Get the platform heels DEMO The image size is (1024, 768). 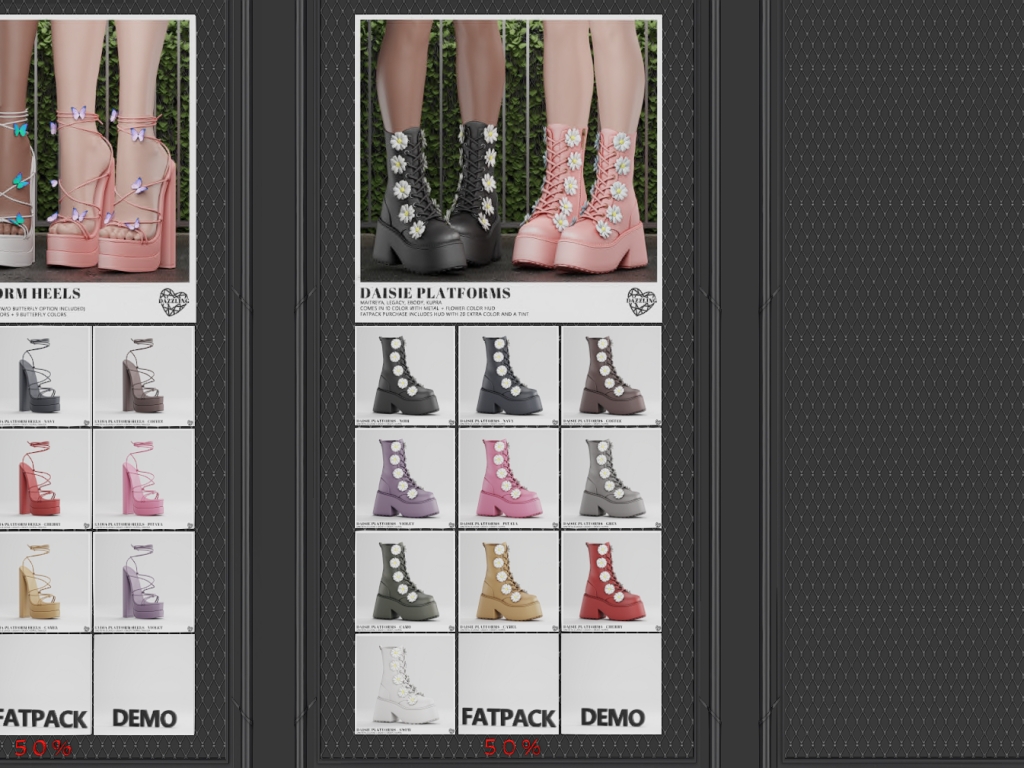[144, 686]
